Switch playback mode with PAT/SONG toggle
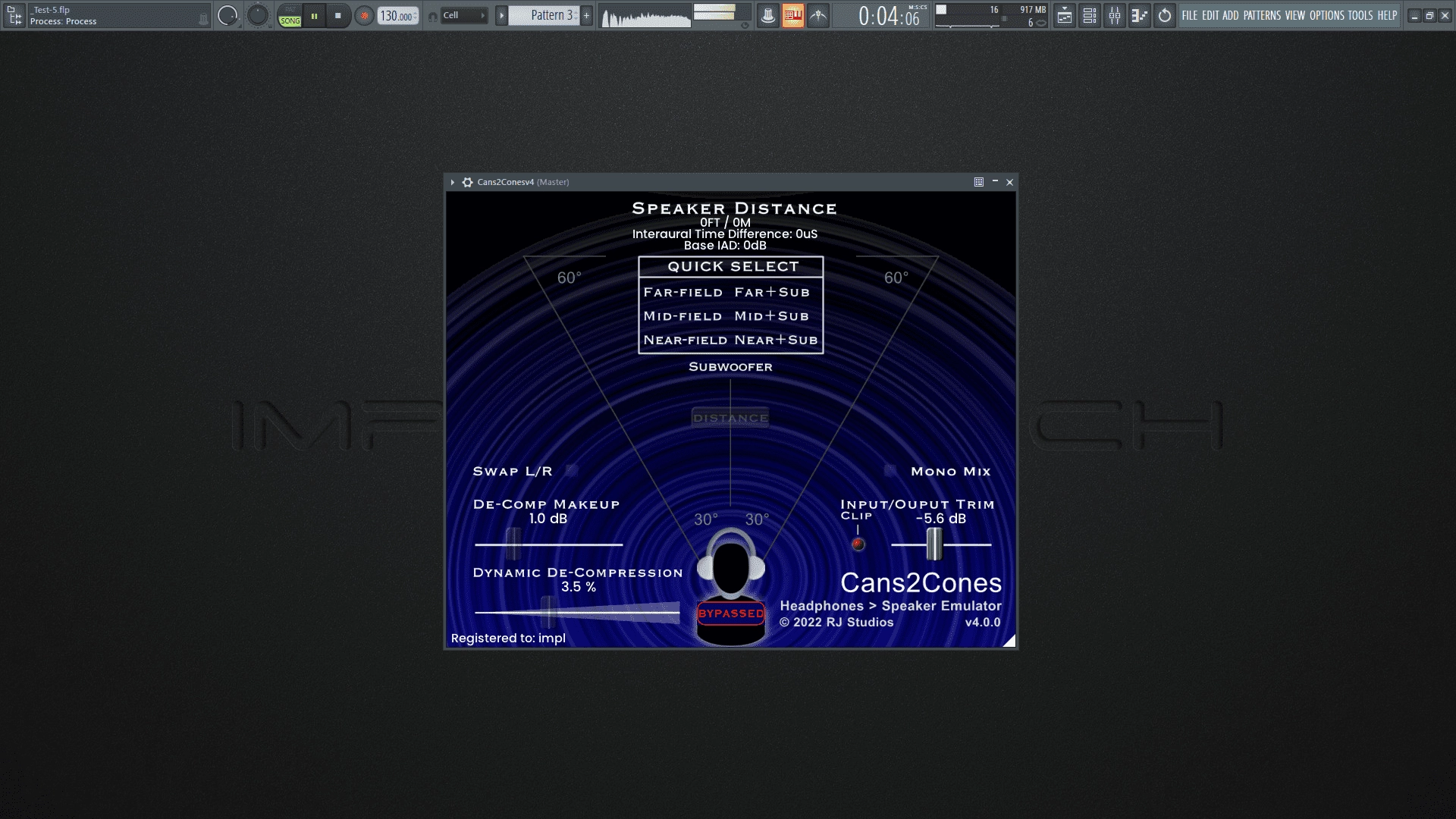 click(290, 15)
